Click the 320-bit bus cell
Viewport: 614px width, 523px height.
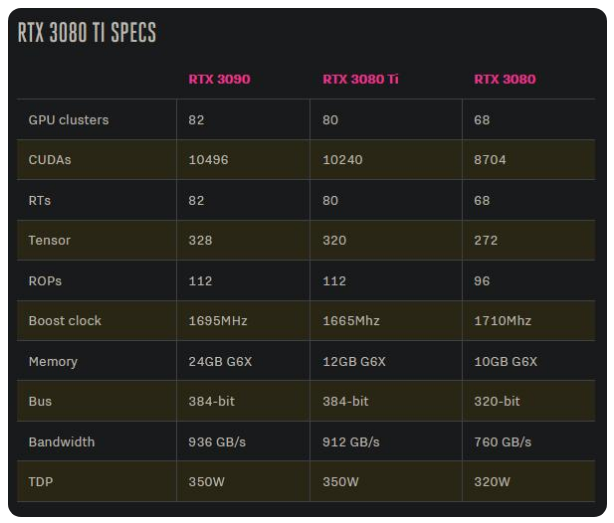[497, 401]
